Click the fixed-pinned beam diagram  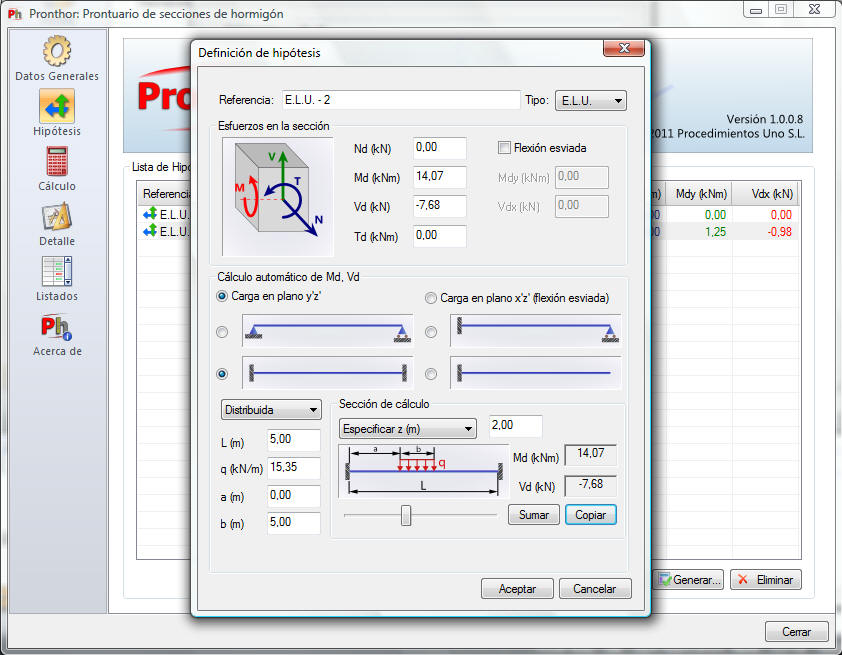tap(535, 331)
